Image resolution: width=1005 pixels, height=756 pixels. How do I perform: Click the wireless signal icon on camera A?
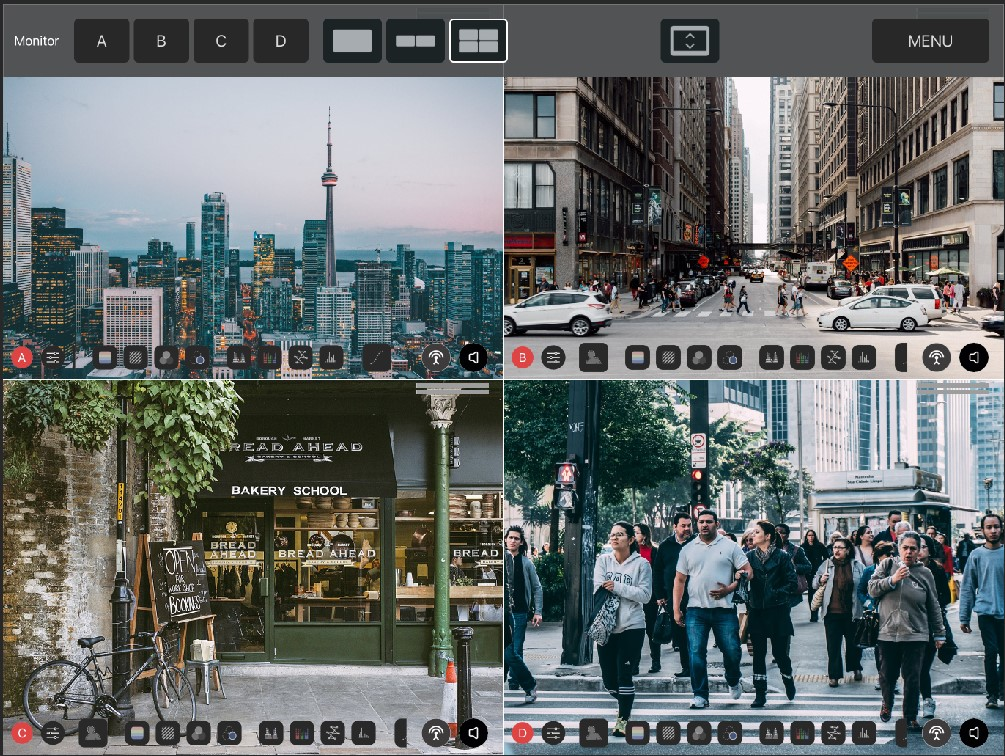coord(435,357)
